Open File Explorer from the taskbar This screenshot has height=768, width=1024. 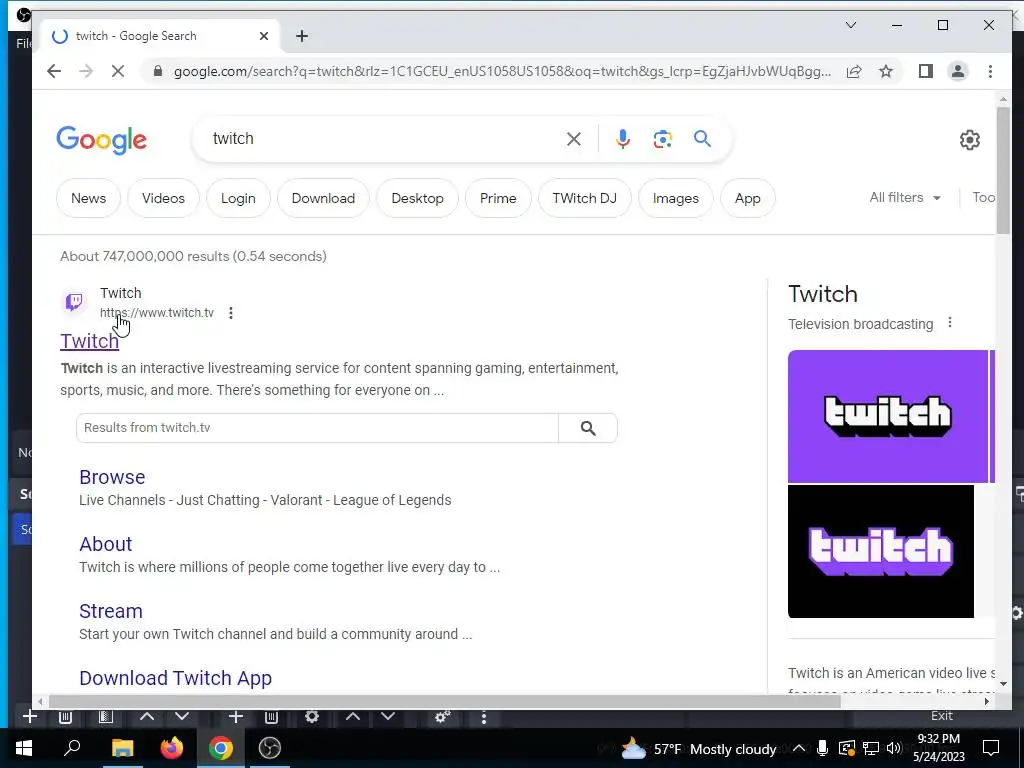tap(122, 748)
